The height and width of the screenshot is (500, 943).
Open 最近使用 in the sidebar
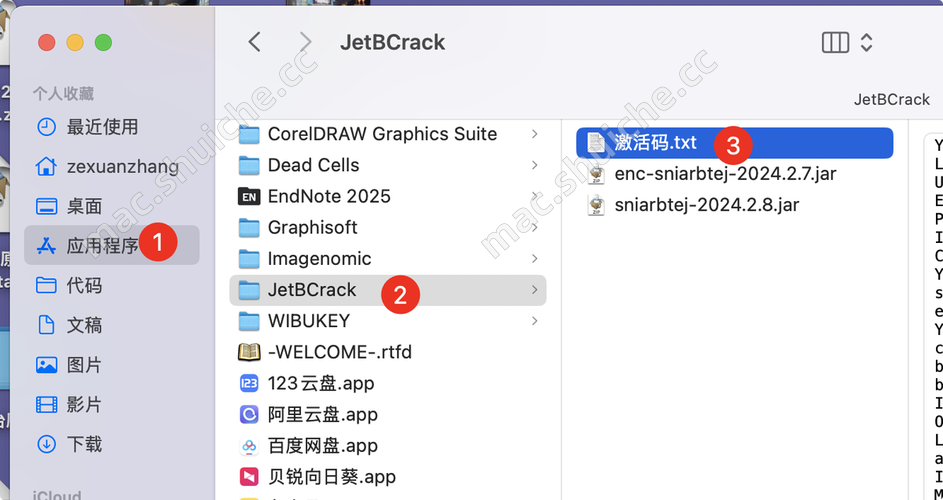click(x=102, y=127)
